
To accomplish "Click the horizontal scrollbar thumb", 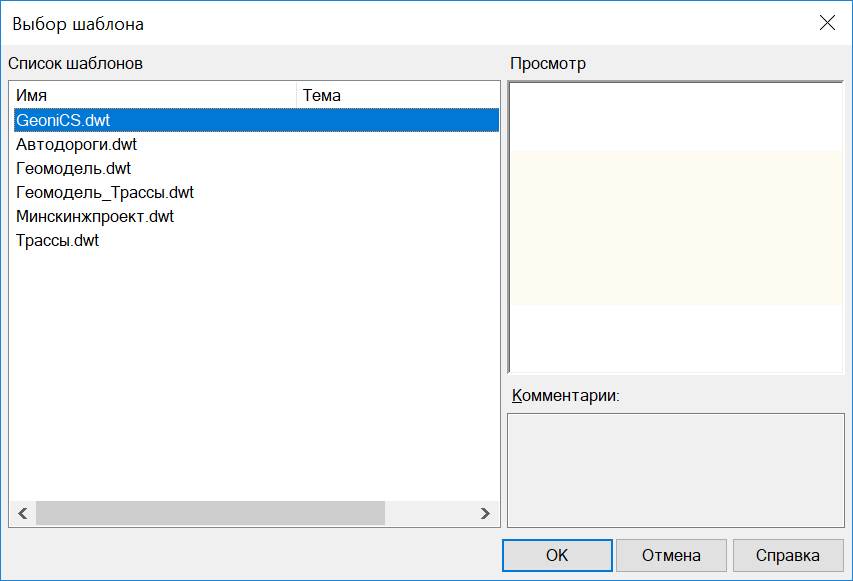I will [210, 513].
